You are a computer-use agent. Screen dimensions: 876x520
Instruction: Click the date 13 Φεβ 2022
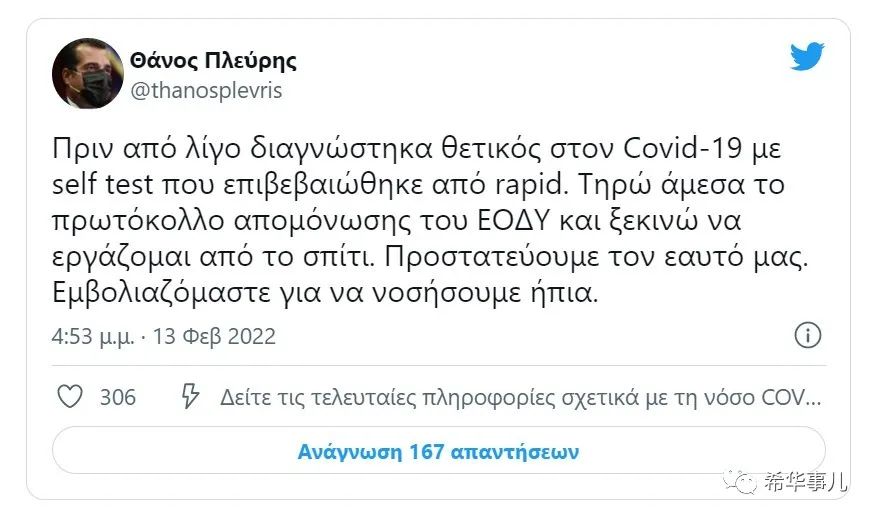point(215,336)
